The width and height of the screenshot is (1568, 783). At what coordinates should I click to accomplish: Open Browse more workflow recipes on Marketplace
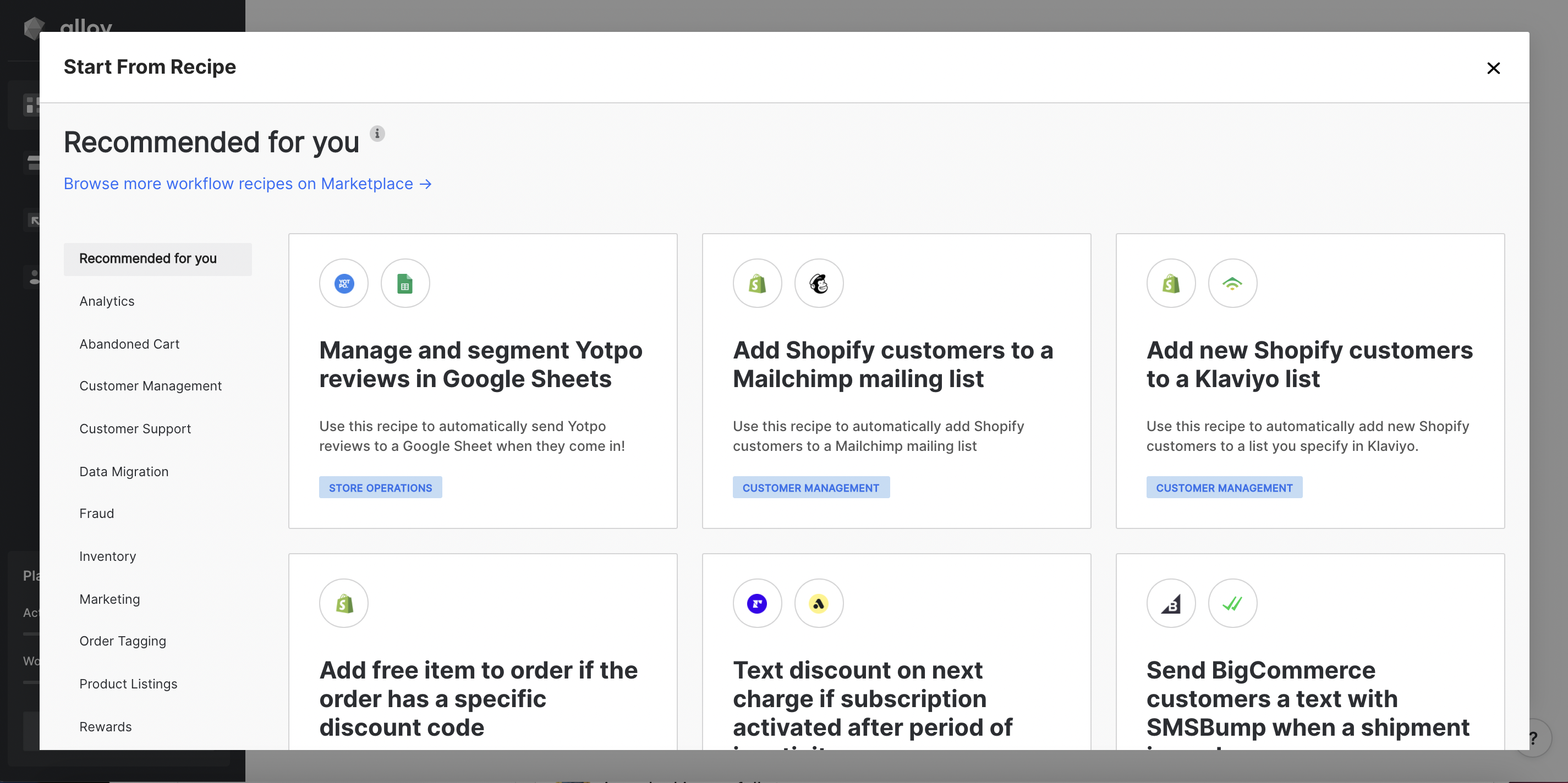pos(247,184)
